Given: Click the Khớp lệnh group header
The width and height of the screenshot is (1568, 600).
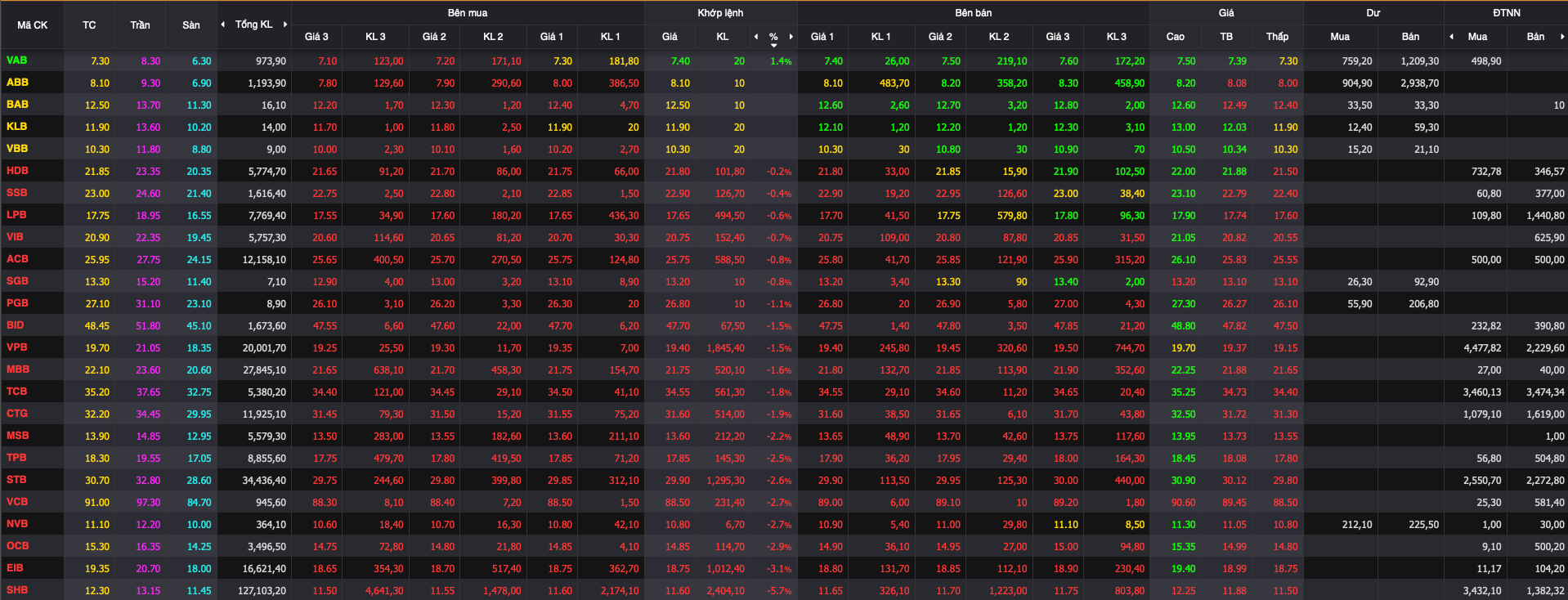Looking at the screenshot, I should click(x=720, y=13).
